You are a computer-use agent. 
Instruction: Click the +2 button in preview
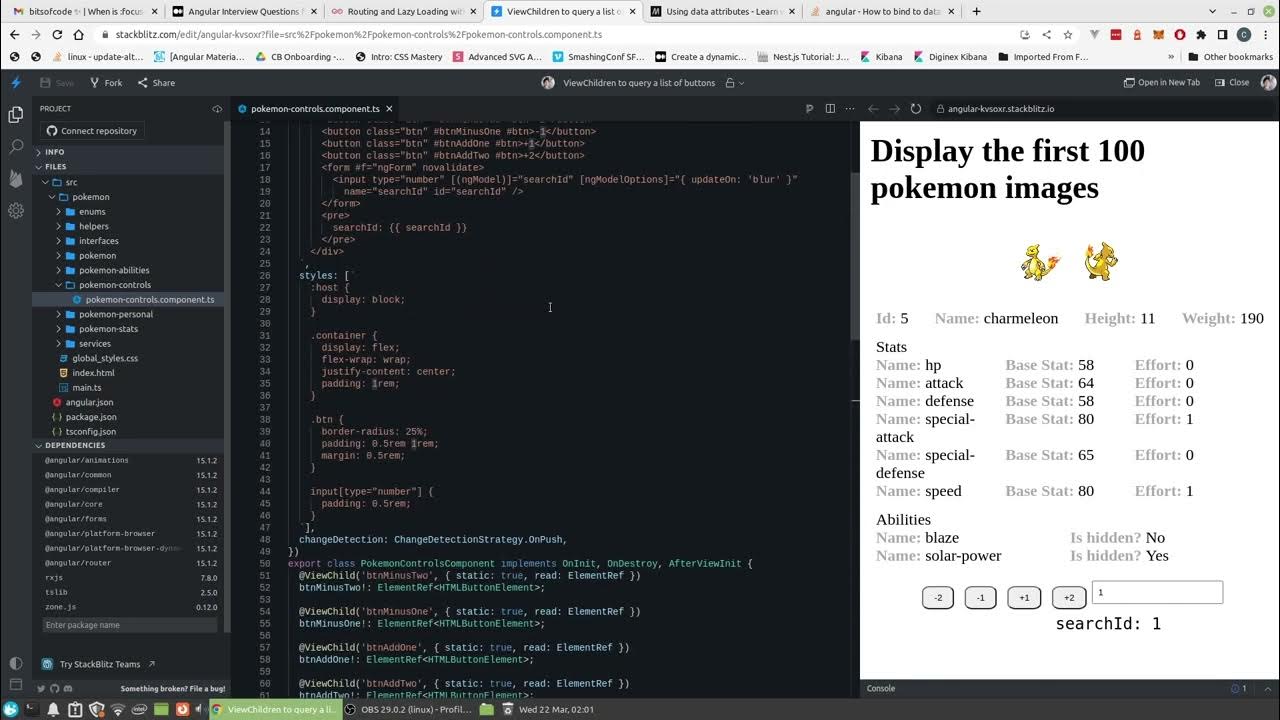pos(1069,598)
